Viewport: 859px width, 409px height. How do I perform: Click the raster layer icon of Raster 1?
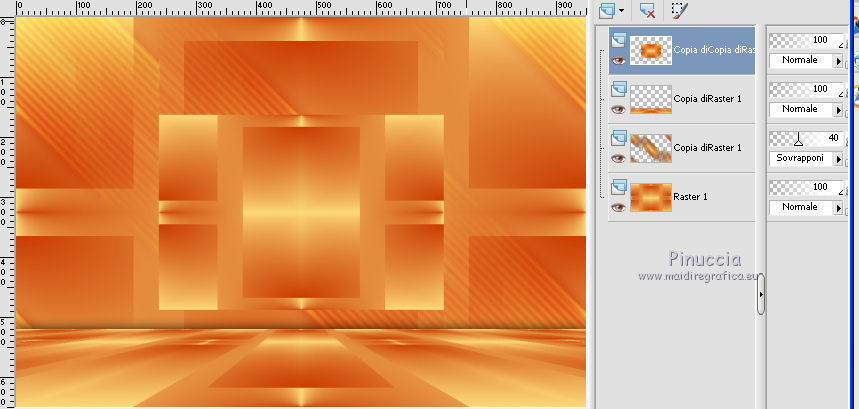tap(619, 187)
